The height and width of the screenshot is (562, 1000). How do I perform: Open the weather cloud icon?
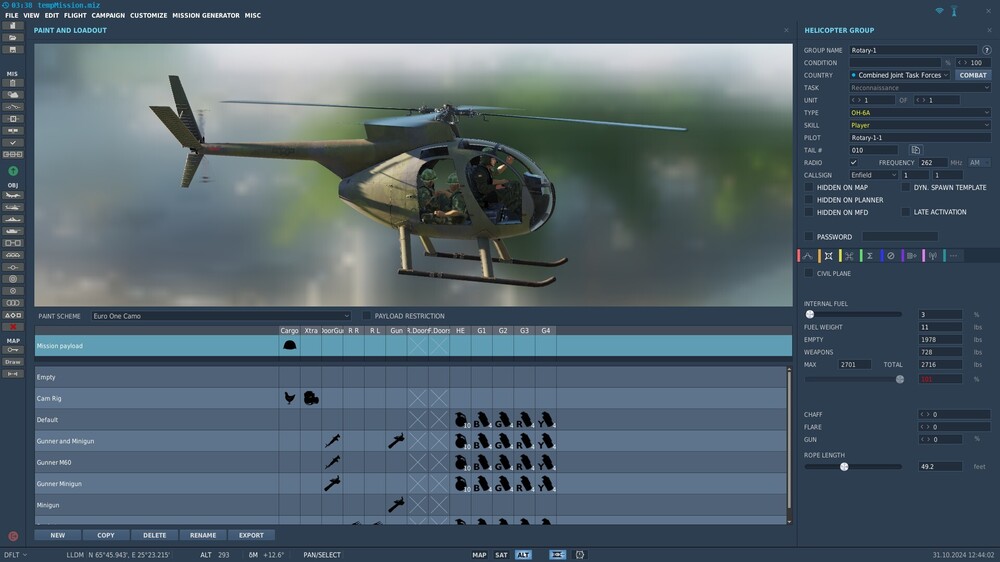(x=13, y=94)
